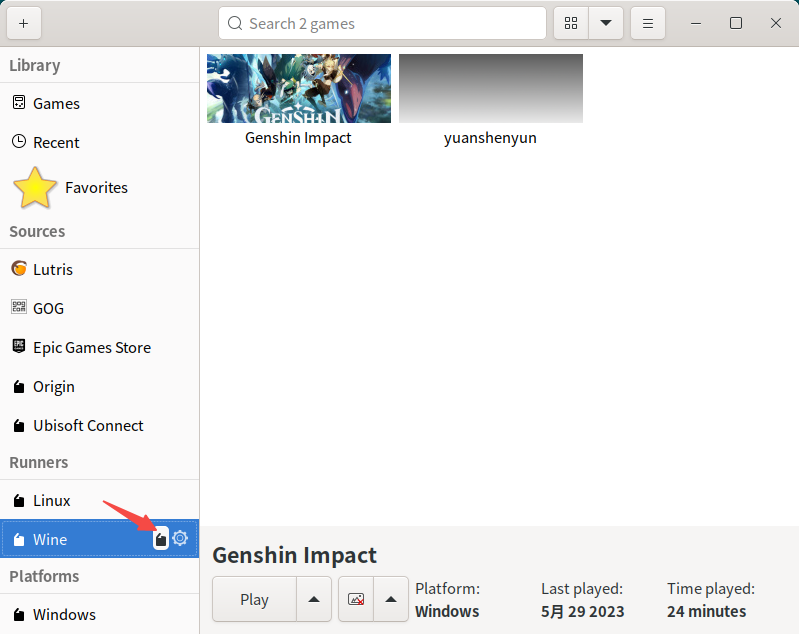
Task: Click the Origin source icon
Action: pos(19,387)
